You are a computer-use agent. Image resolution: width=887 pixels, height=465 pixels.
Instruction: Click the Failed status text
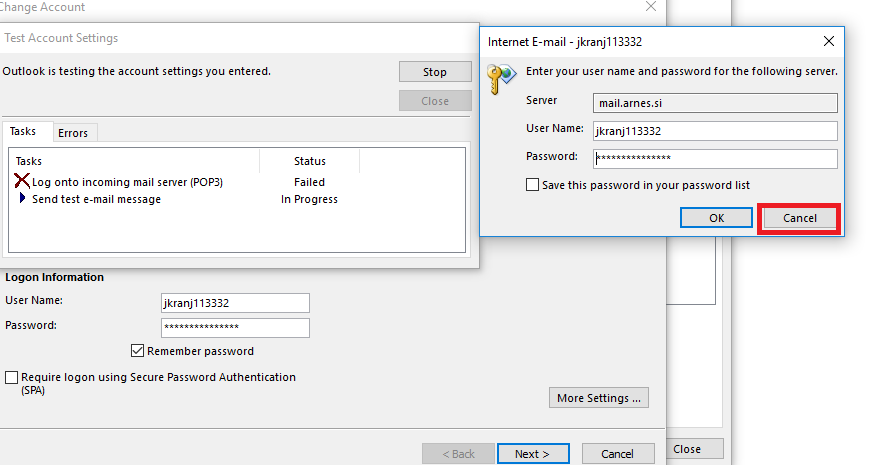(x=309, y=182)
